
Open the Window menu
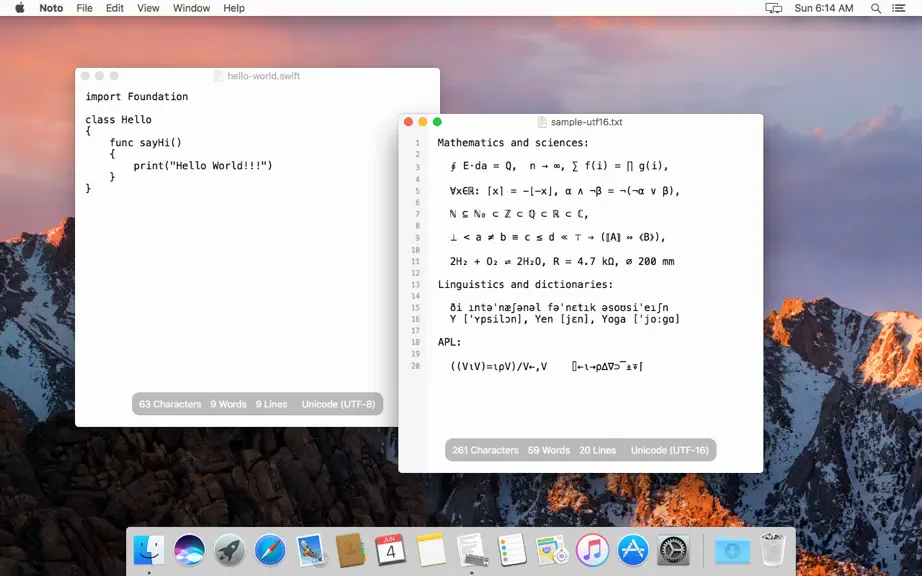pyautogui.click(x=191, y=8)
